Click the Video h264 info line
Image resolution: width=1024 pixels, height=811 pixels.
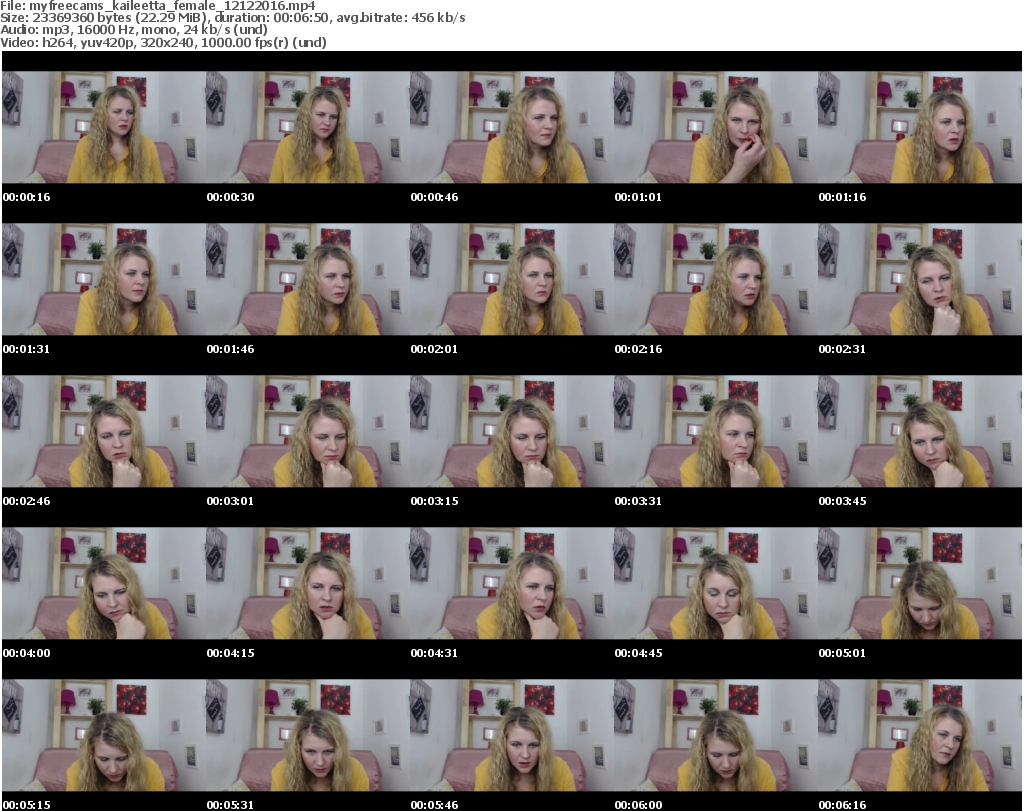[163, 42]
